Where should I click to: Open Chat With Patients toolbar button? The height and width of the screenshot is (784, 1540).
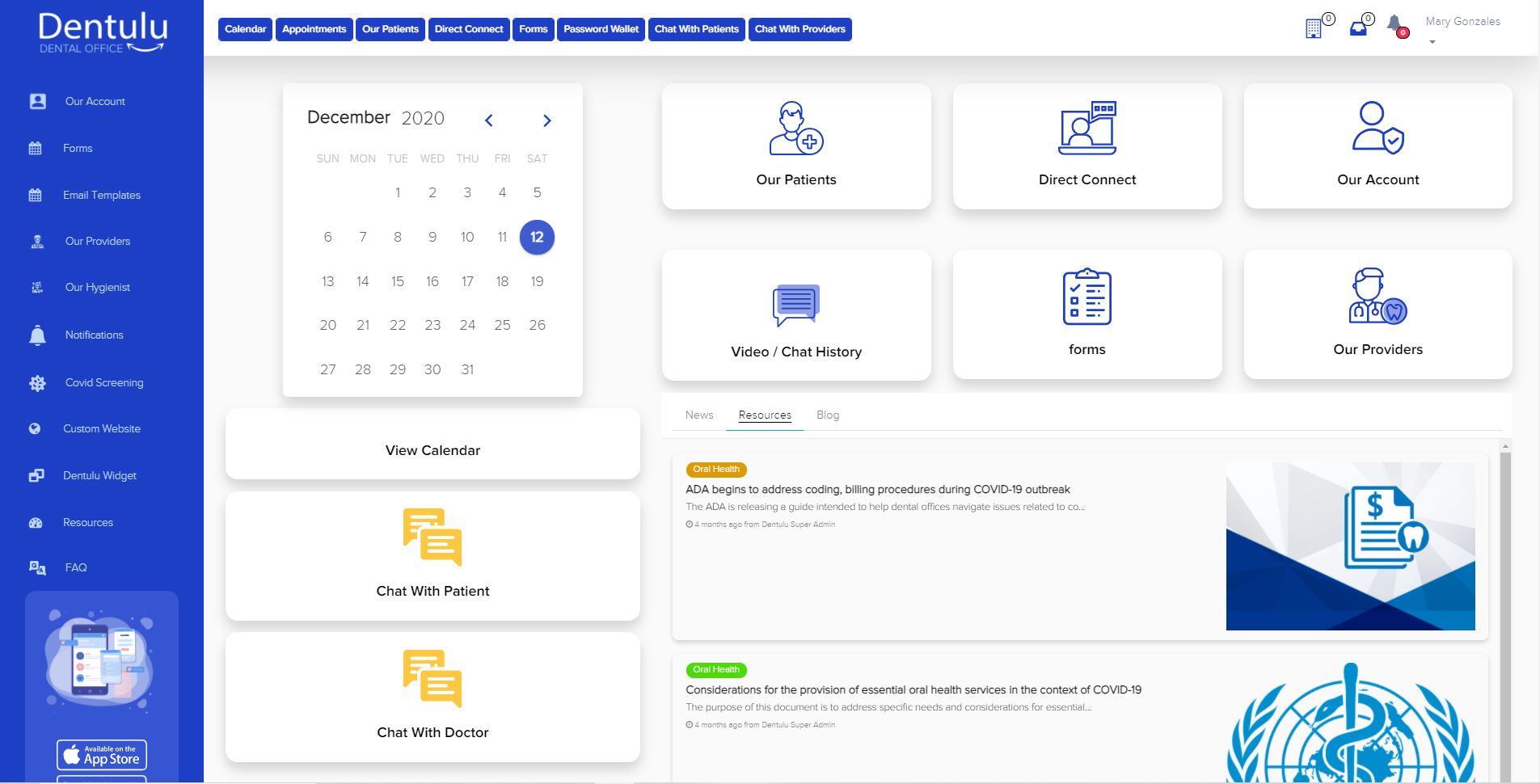(697, 29)
